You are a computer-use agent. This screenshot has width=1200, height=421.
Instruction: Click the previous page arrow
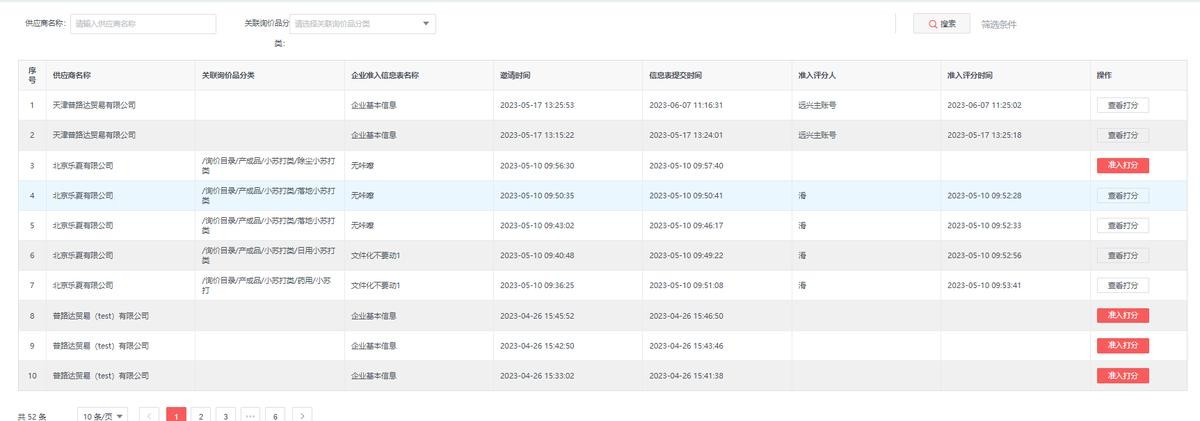pos(150,415)
